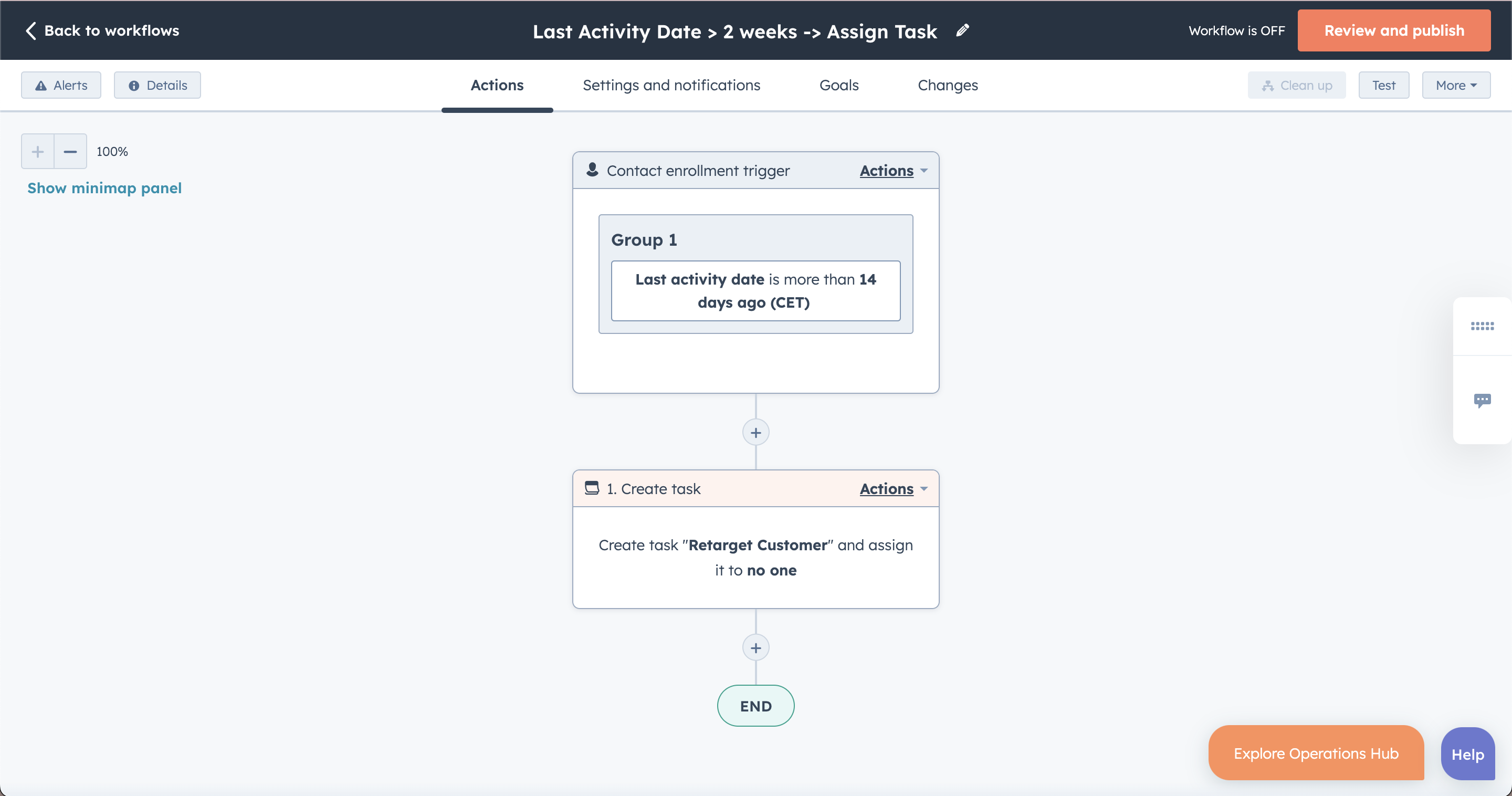The image size is (1512, 796).
Task: Click the Clean up branching icon
Action: (1267, 85)
